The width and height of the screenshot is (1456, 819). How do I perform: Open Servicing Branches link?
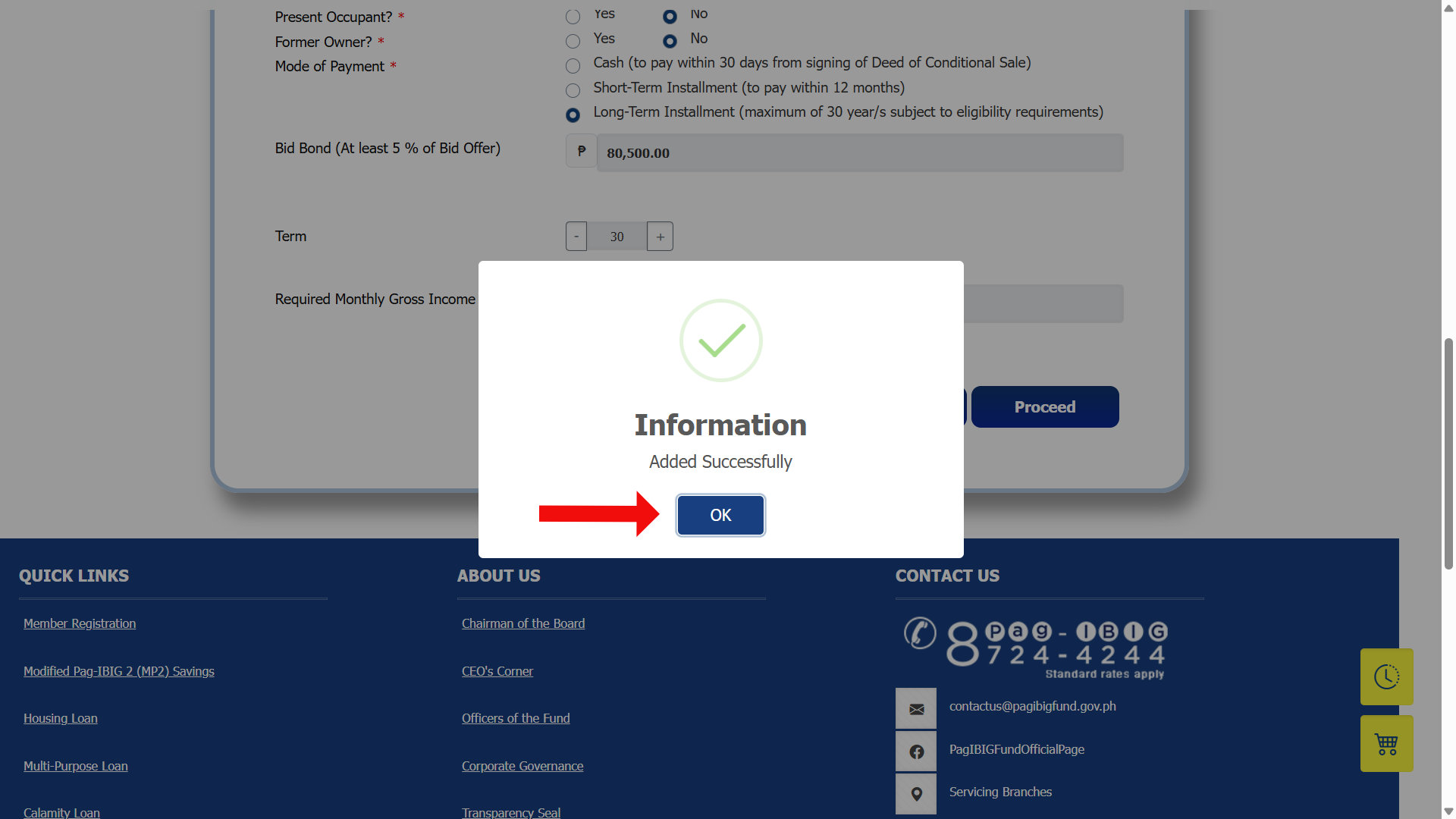coord(1000,792)
